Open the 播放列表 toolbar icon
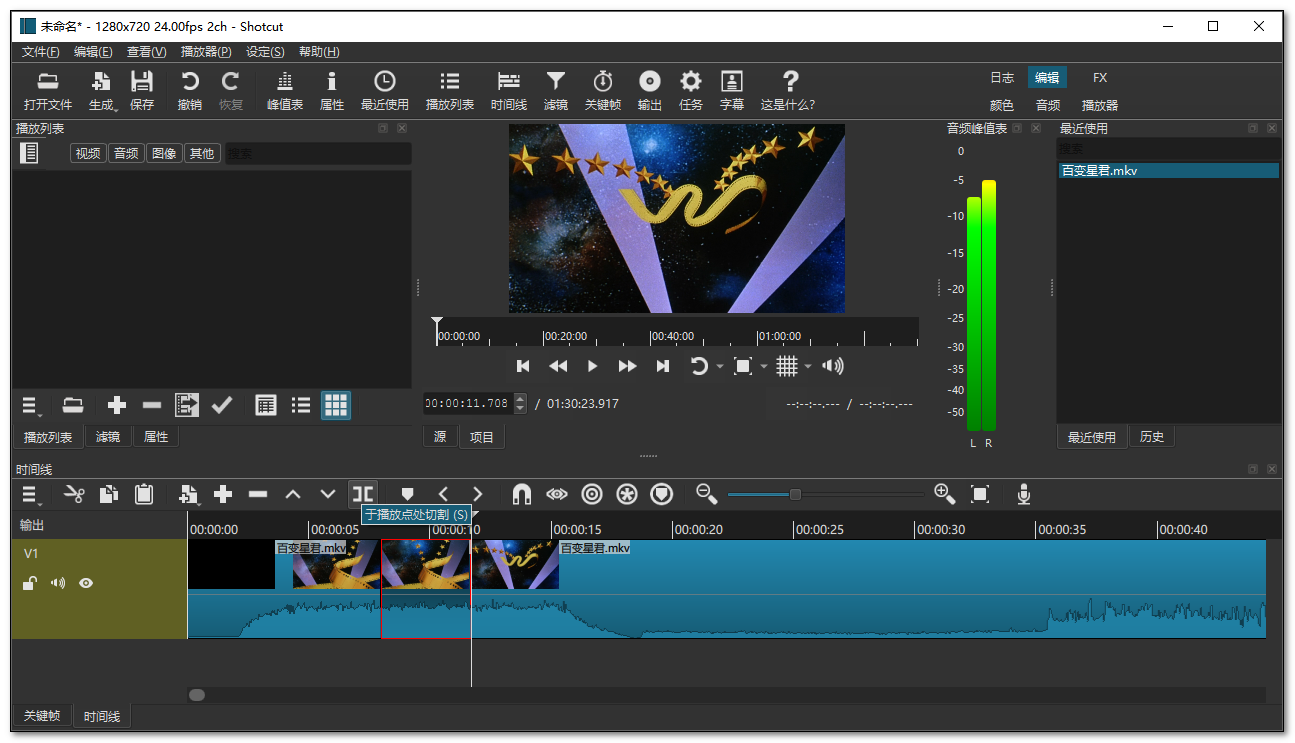The height and width of the screenshot is (743, 1295). coord(450,91)
